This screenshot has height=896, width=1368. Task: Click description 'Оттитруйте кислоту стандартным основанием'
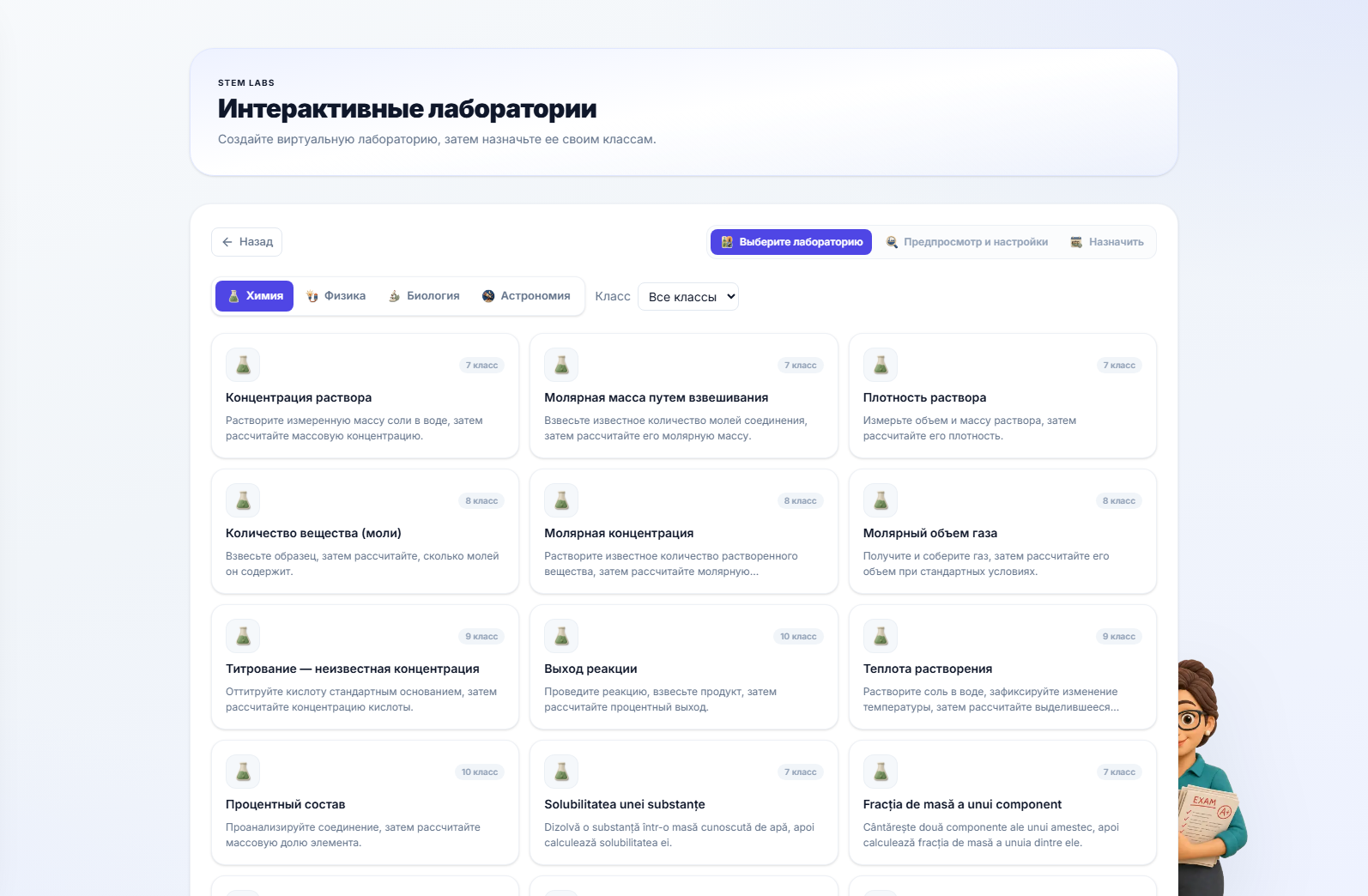pyautogui.click(x=361, y=699)
